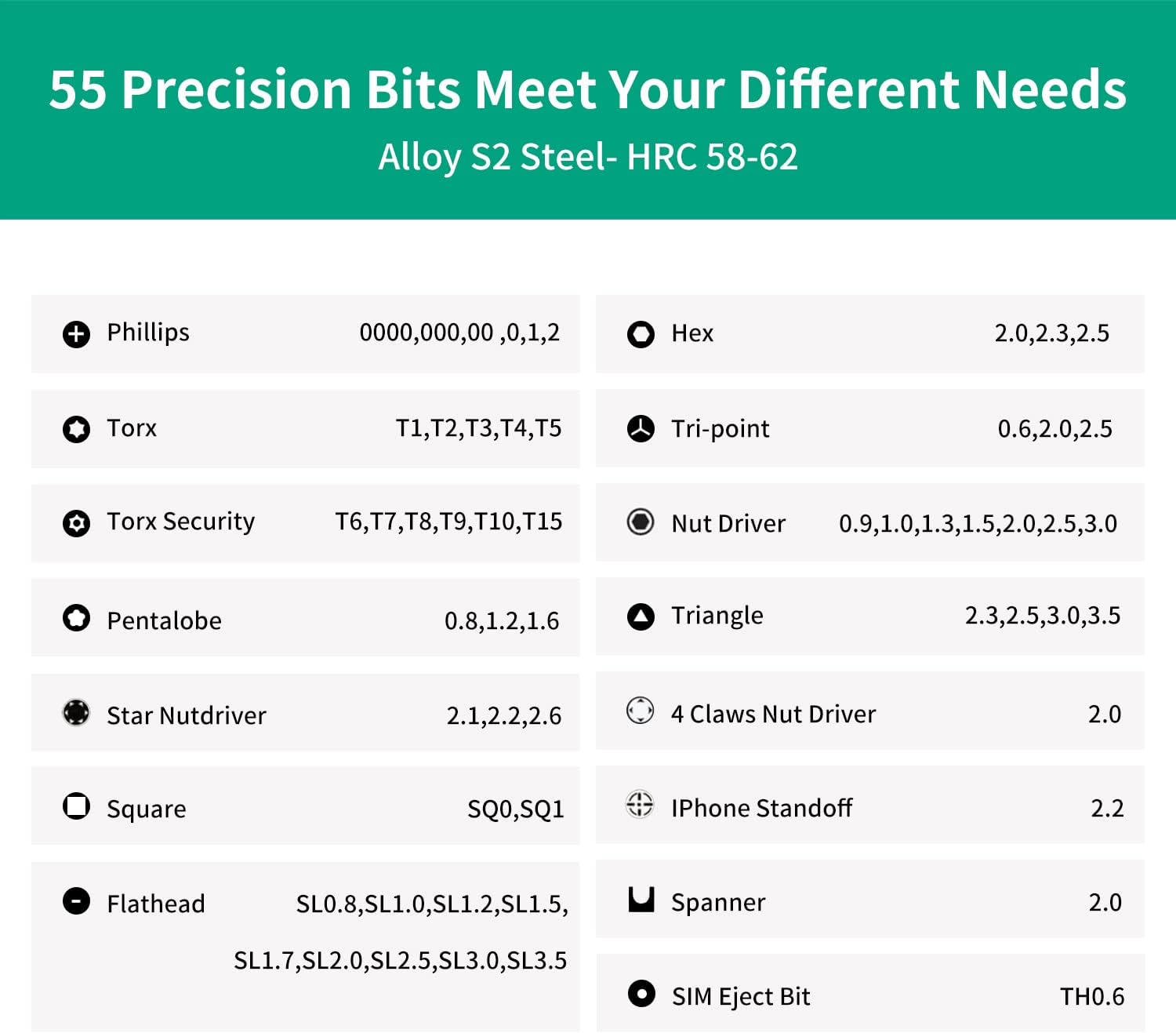Click the Pentalobe label text
The image size is (1176, 1033).
(x=164, y=621)
